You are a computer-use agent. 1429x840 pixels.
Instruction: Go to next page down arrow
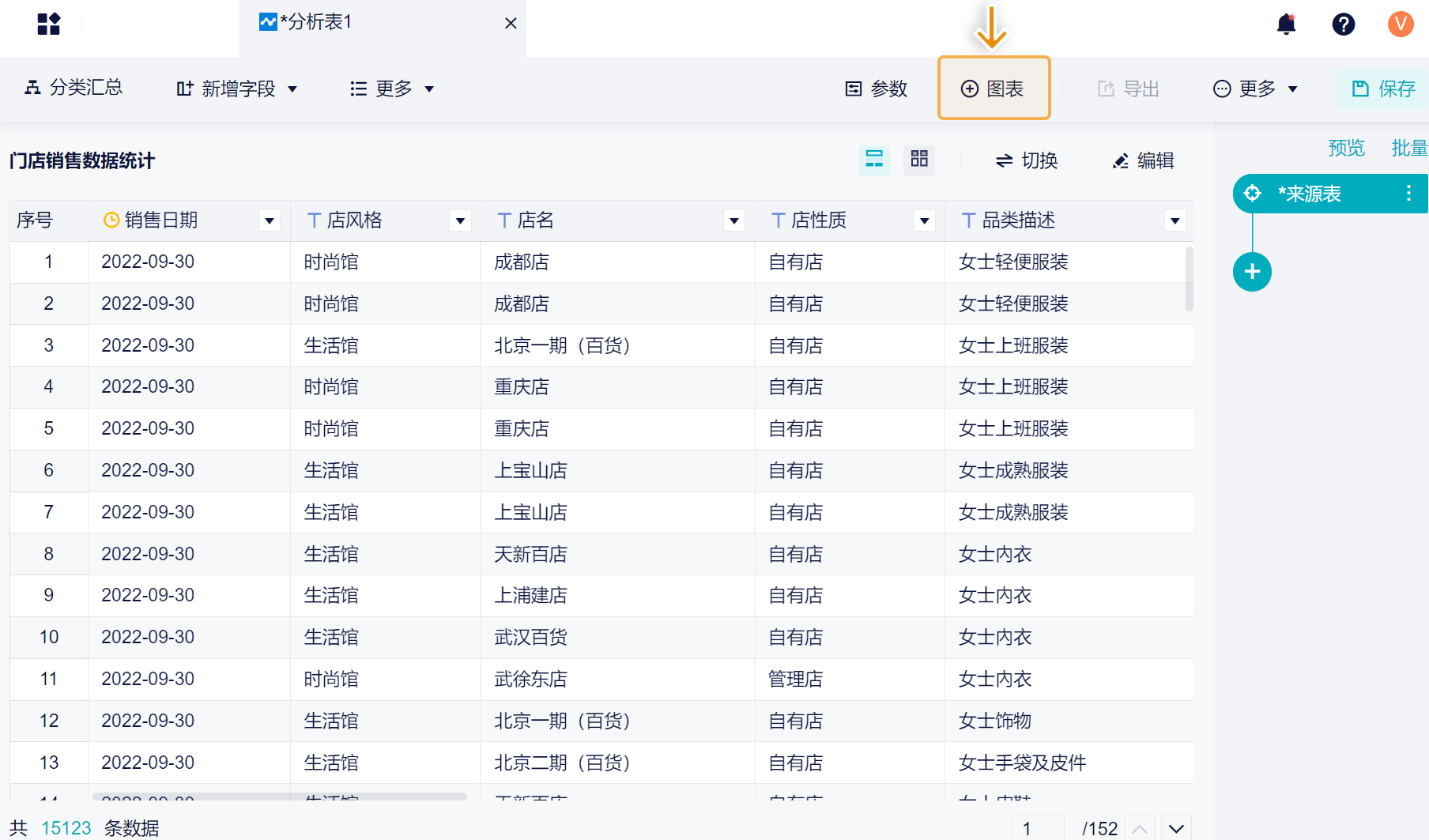pos(1176,828)
